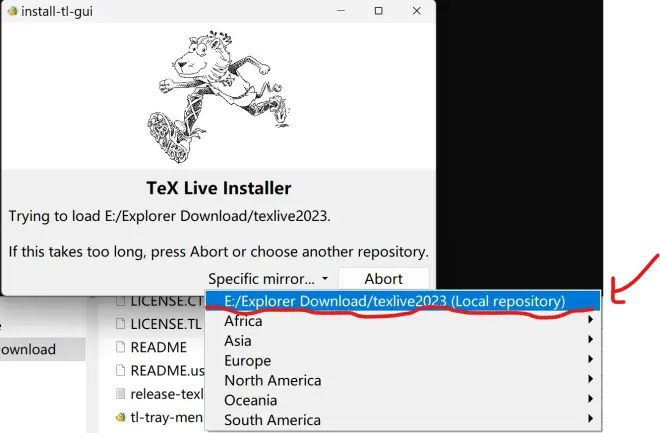Expand the North America mirror submenu
Image resolution: width=660 pixels, height=433 pixels.
point(403,380)
